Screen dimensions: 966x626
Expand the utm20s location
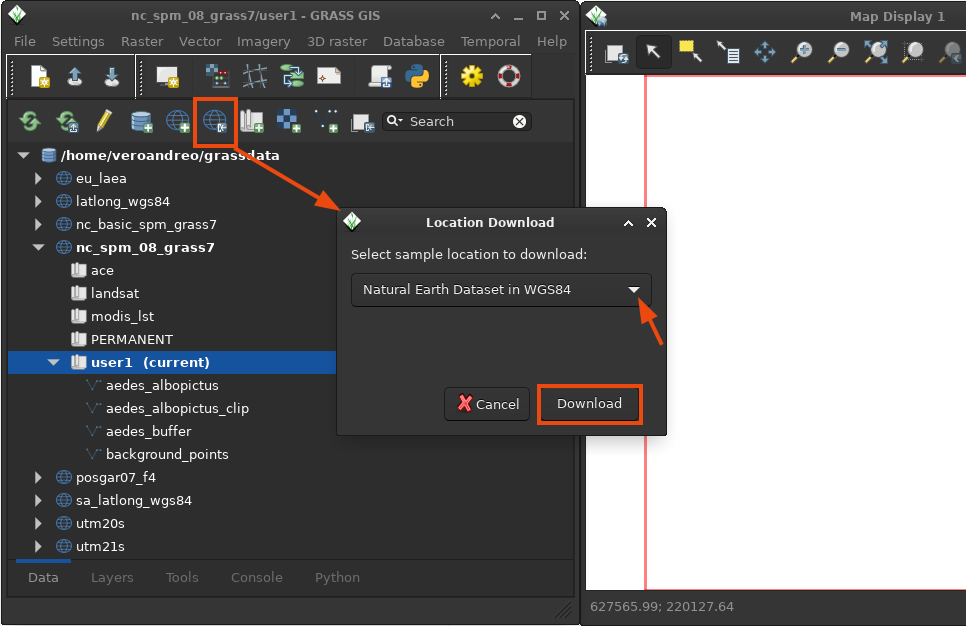point(38,523)
